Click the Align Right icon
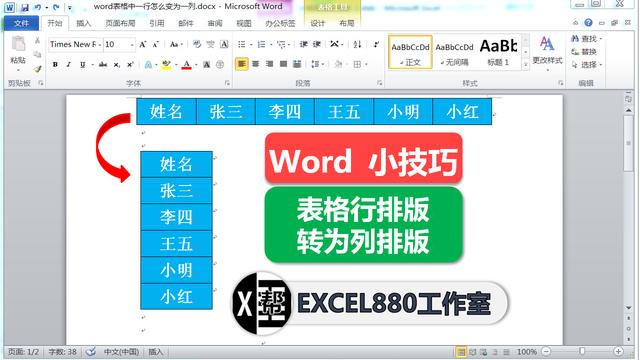Screen dimensions: 640x360 [269, 64]
